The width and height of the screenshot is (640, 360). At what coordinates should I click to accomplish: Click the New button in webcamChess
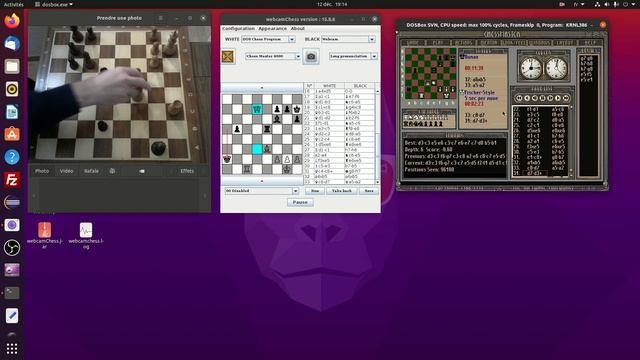pos(315,191)
